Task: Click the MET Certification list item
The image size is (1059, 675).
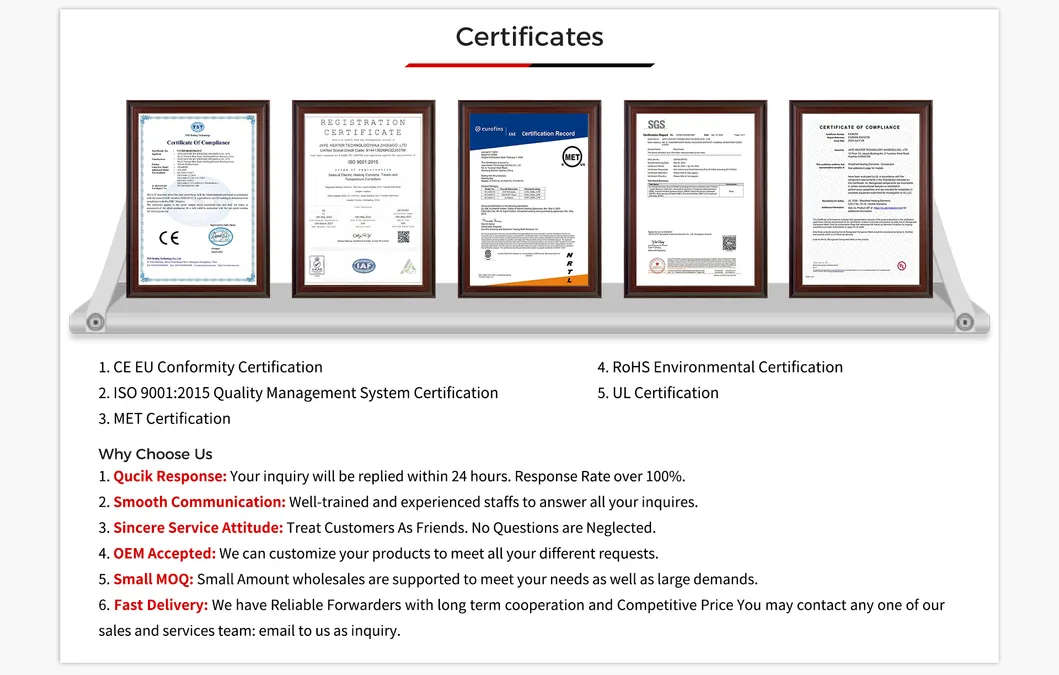Action: [164, 418]
